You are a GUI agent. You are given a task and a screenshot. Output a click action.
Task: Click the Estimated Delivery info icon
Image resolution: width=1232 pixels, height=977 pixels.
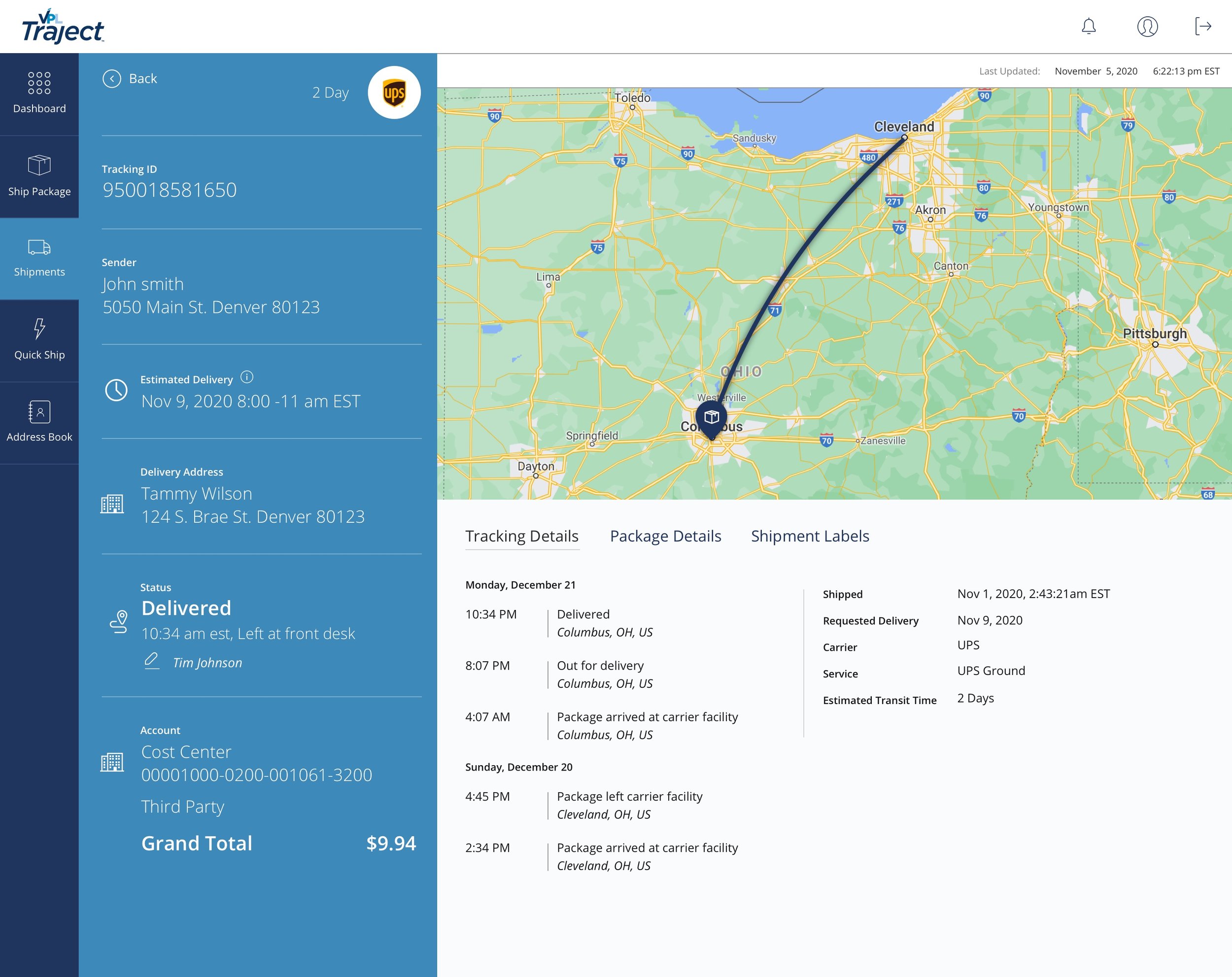click(247, 377)
